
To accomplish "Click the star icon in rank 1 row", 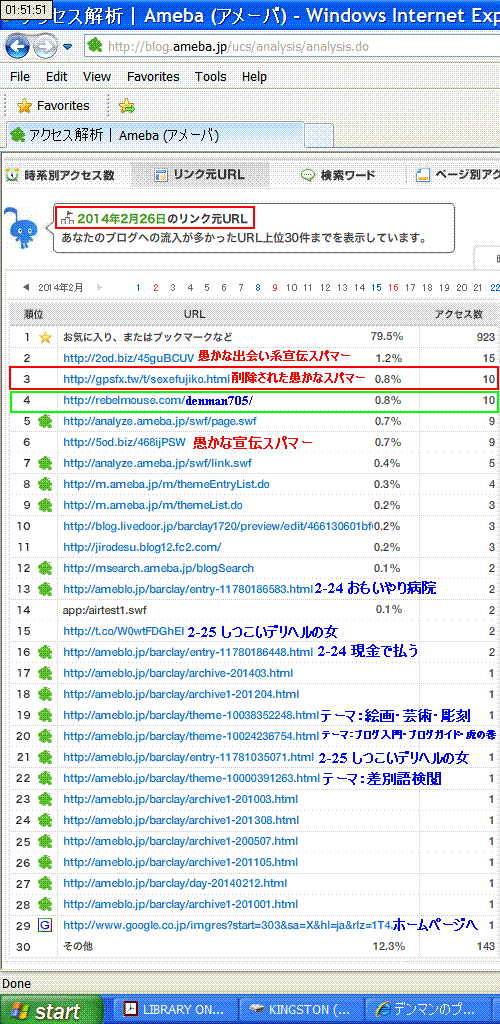I will point(44,338).
